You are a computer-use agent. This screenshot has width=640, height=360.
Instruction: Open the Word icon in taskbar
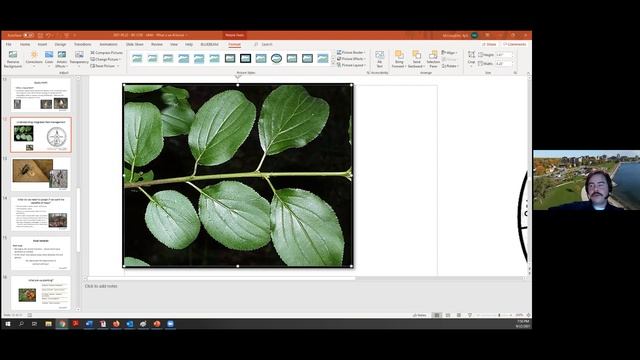tap(89, 324)
